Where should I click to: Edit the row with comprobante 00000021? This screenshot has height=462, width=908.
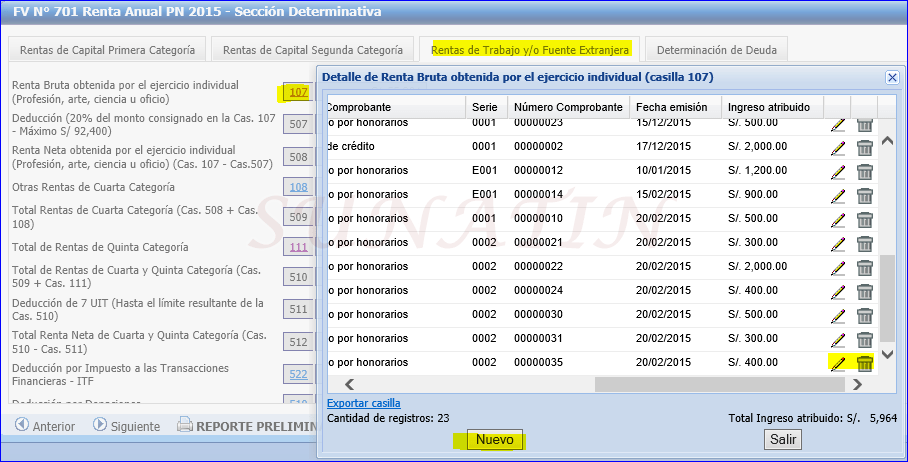tap(837, 244)
